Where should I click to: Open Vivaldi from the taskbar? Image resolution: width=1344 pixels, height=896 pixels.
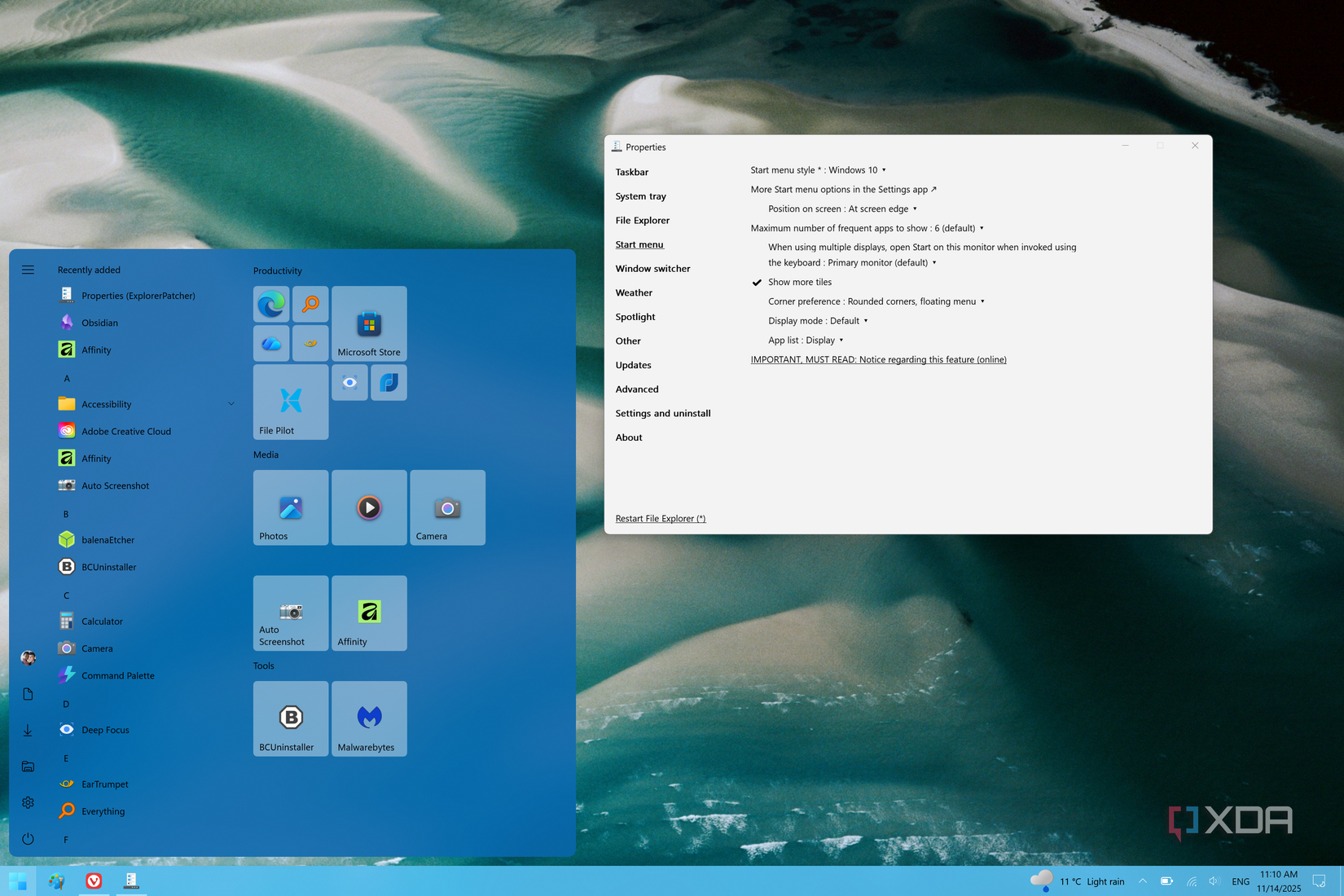pos(94,881)
